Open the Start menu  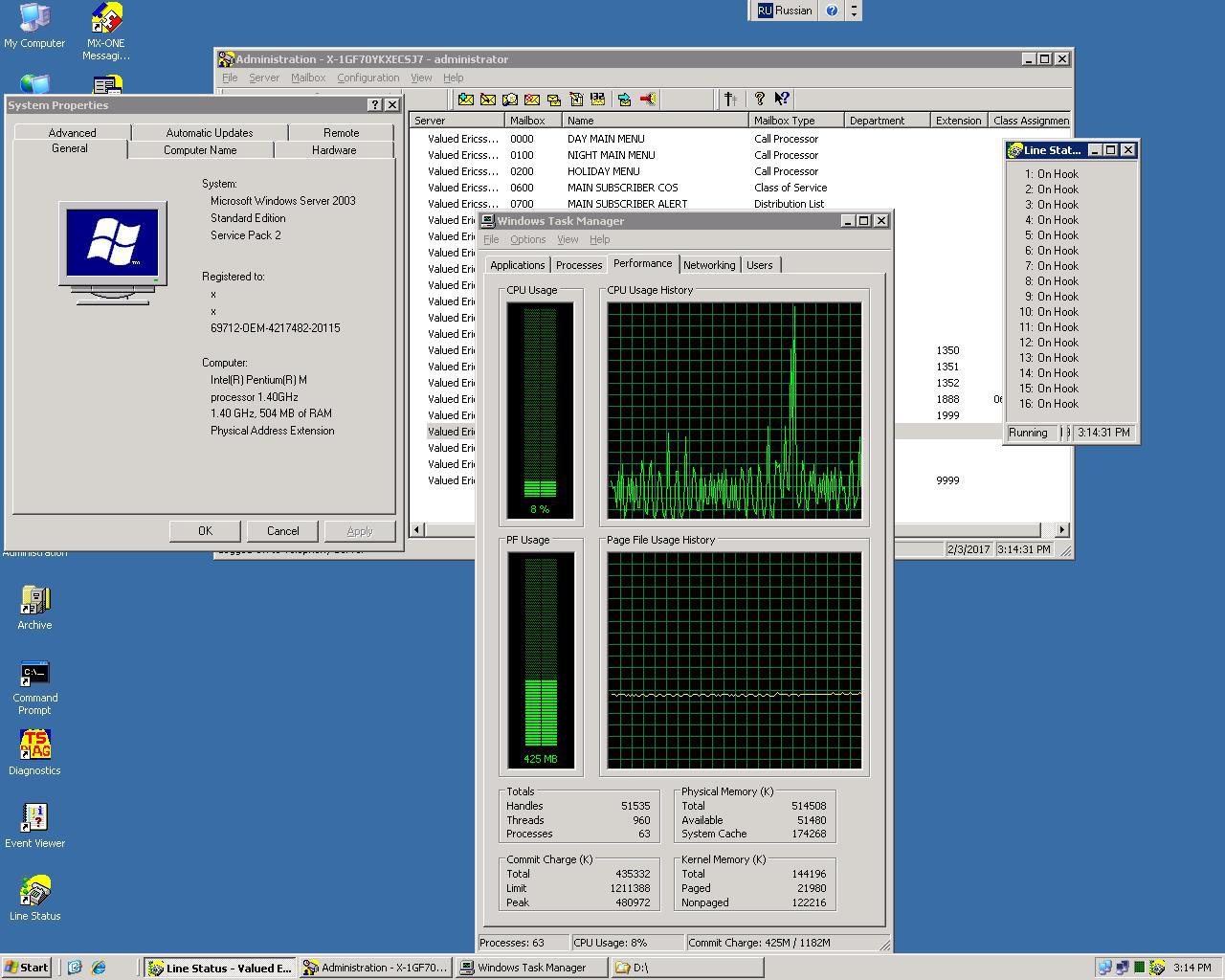point(27,968)
